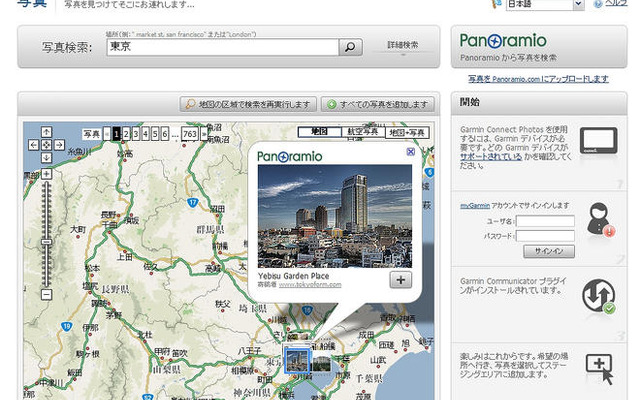The height and width of the screenshot is (400, 640).
Task: Click in the 東京 search field
Action: 222,47
